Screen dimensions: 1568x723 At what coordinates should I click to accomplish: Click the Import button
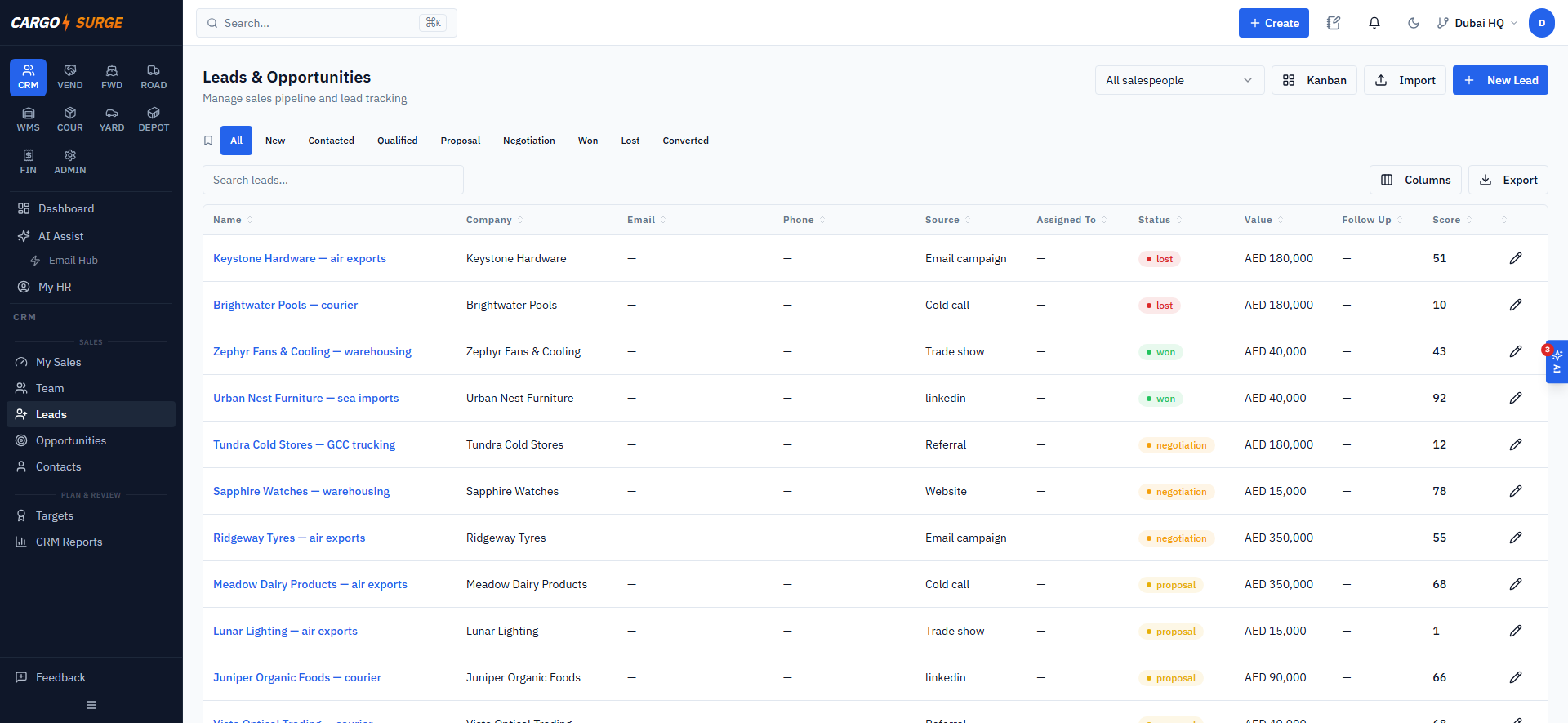(x=1405, y=80)
